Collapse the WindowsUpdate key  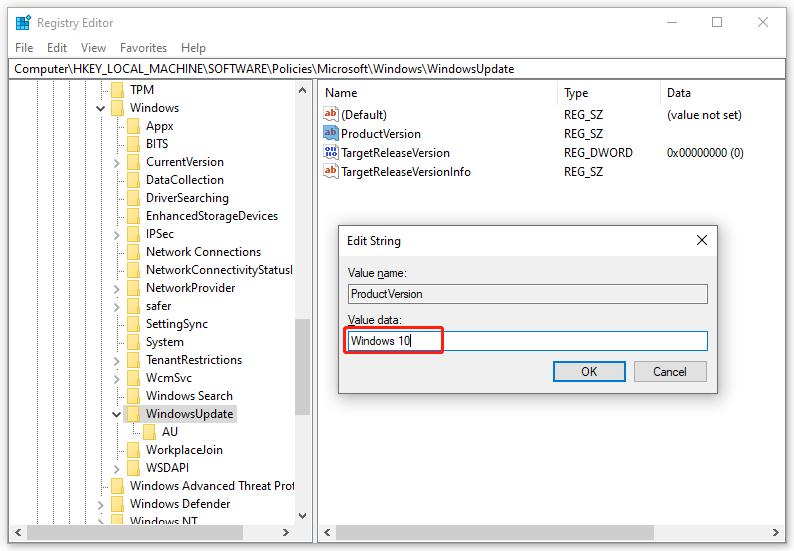click(116, 414)
